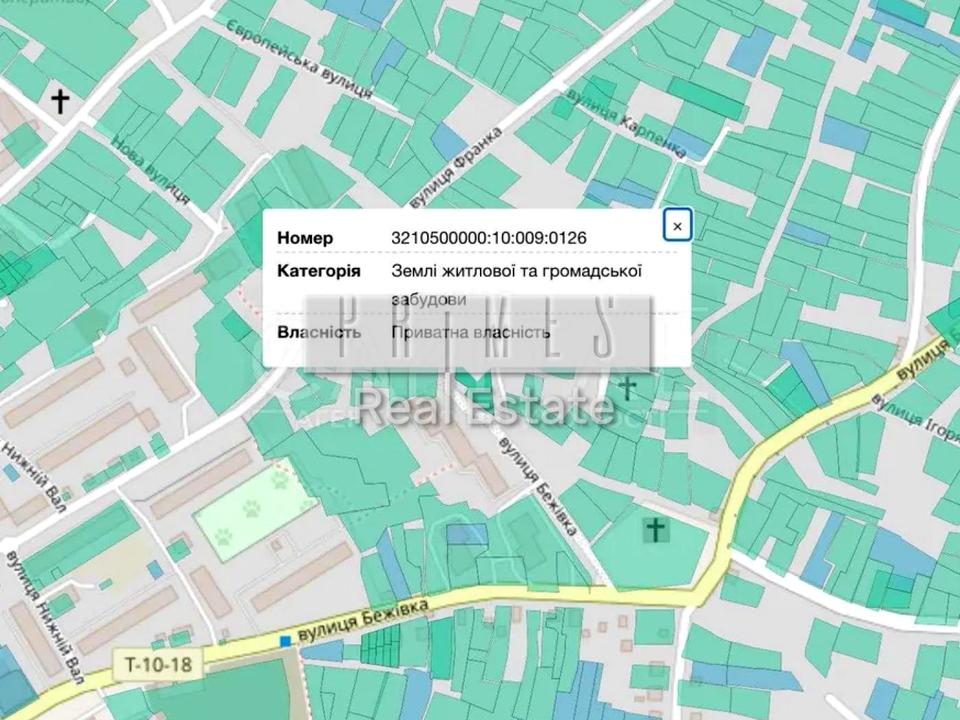The image size is (960, 720).
Task: Click the 'Землі житлової та громадської забудови' category text
Action: pos(515,284)
